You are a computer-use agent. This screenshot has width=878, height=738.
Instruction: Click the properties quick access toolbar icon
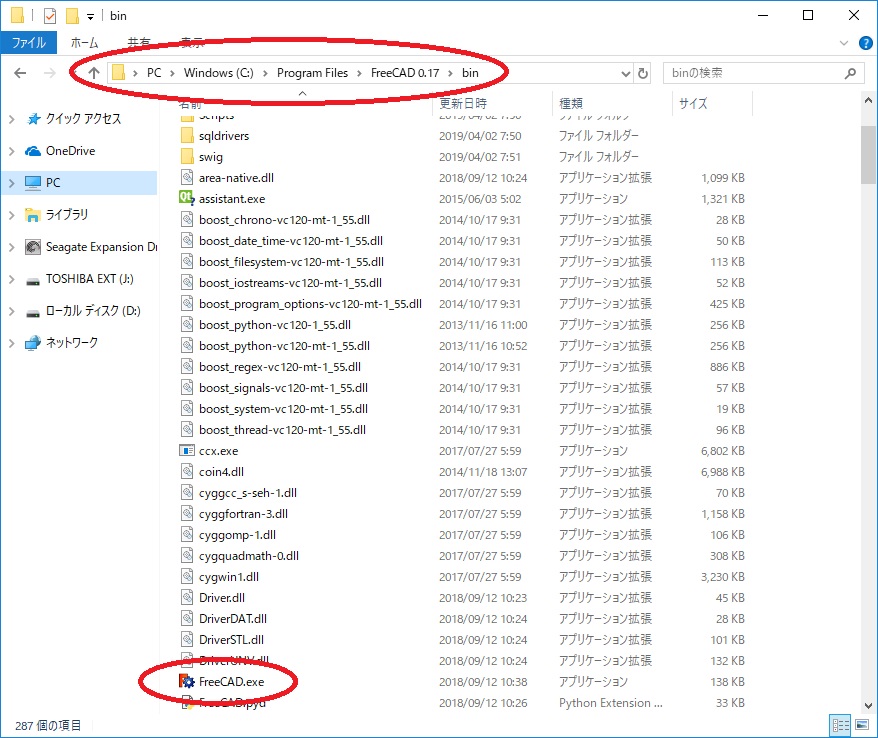(50, 16)
